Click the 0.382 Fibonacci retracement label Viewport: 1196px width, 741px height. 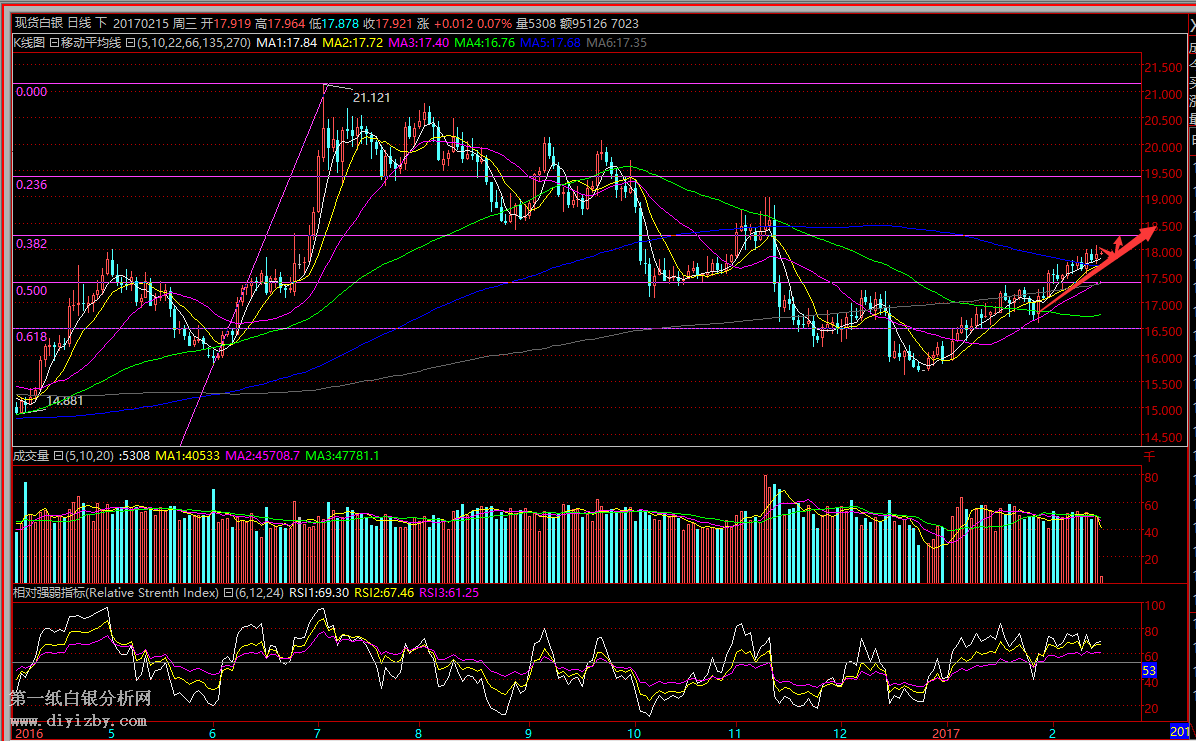pyautogui.click(x=32, y=244)
